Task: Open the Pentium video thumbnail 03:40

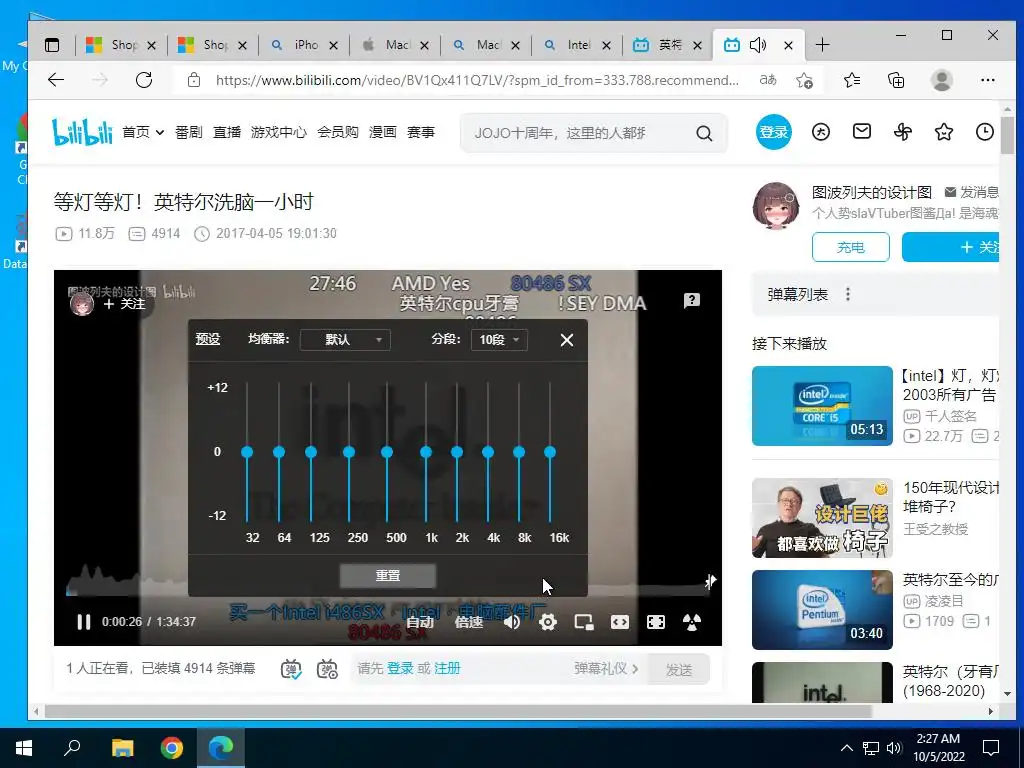Action: (x=822, y=610)
